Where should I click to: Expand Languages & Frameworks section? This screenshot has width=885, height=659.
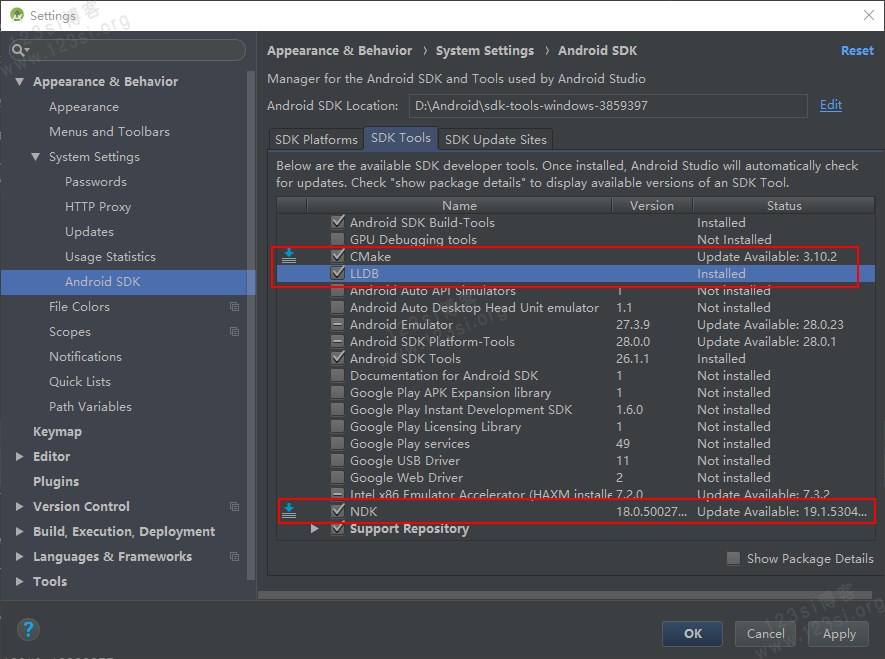click(x=20, y=556)
